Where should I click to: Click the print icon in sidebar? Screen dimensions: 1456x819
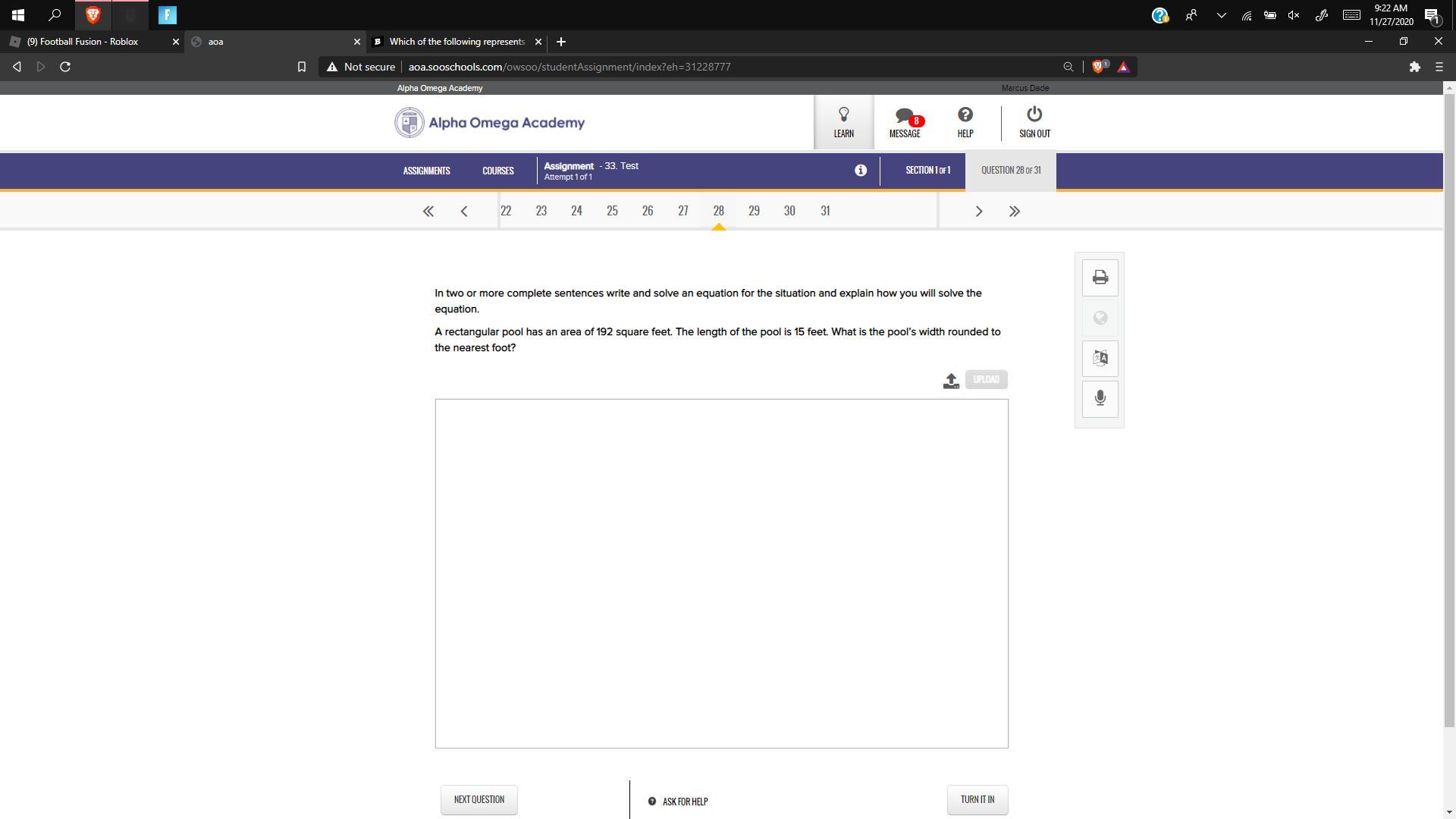[x=1100, y=278]
